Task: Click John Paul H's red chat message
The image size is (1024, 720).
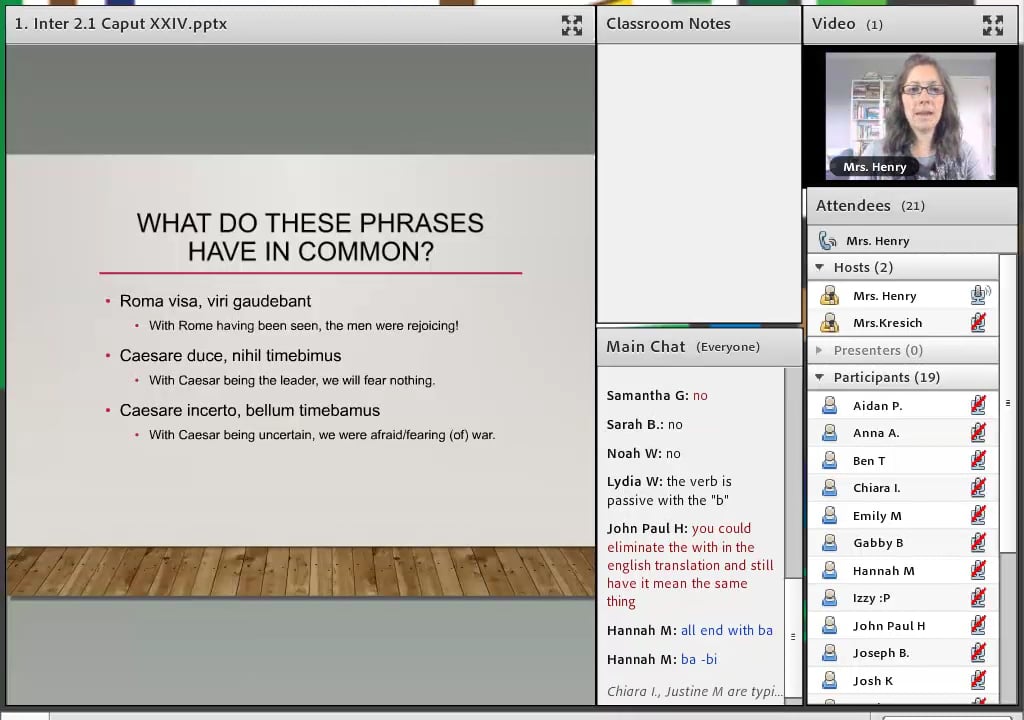Action: click(x=690, y=565)
